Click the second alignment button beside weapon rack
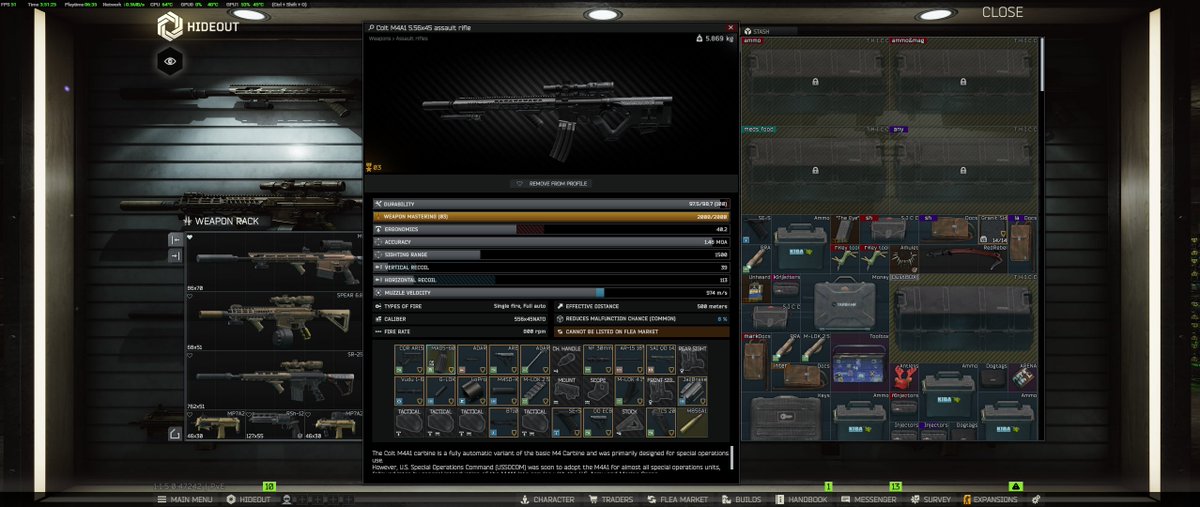 point(176,256)
